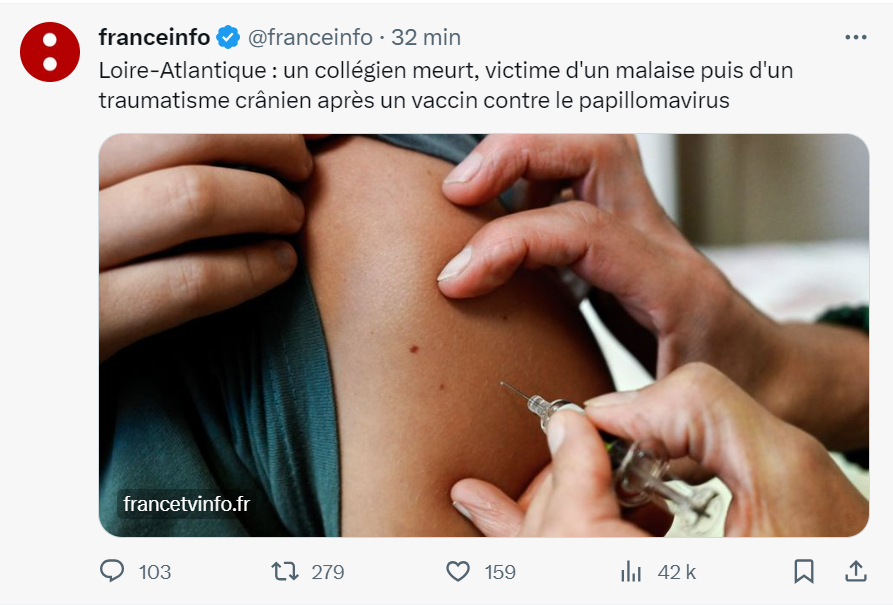Click the retweet arrows icon
The image size is (893, 605).
pos(285,571)
